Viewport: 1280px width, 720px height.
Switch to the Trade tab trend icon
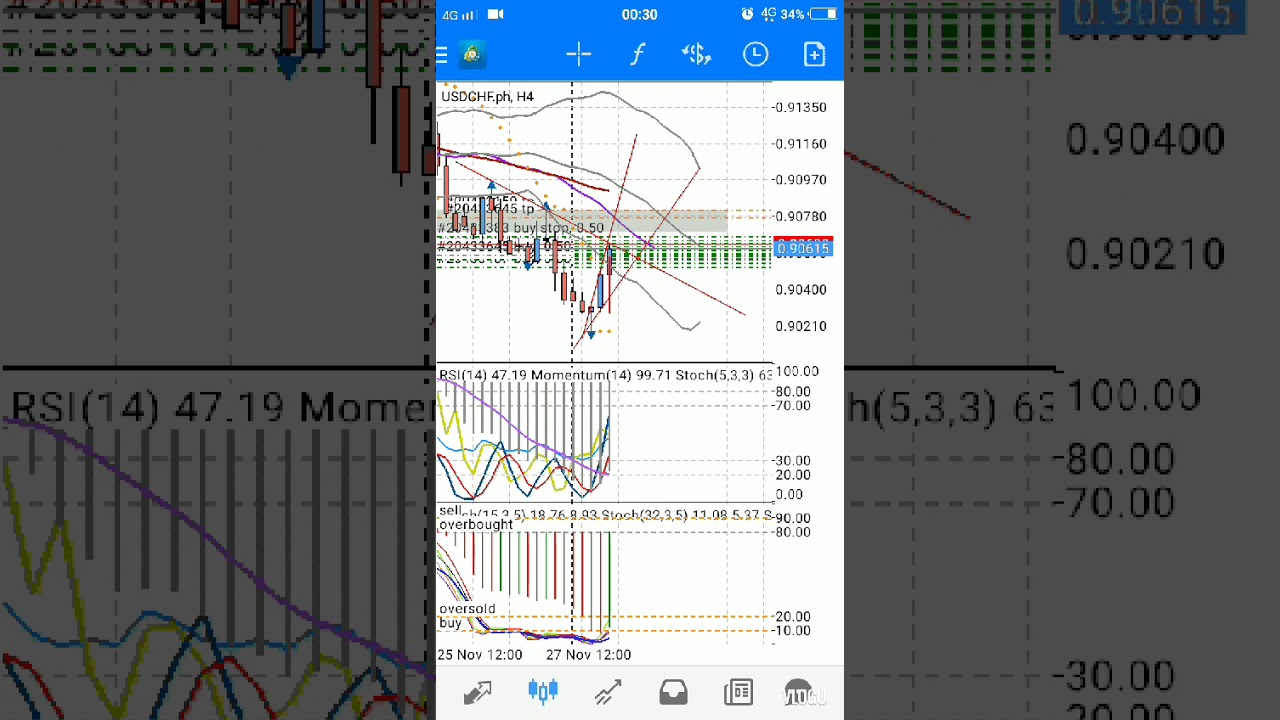pos(608,692)
